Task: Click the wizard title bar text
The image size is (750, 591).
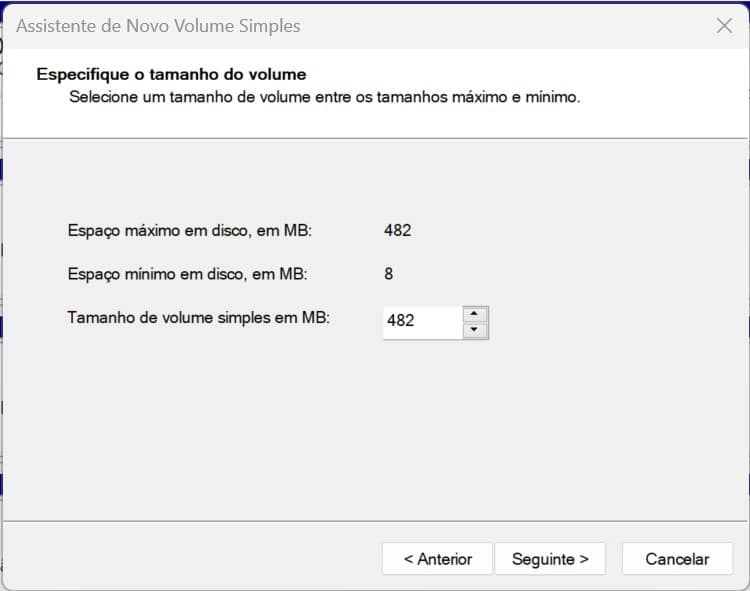Action: (x=158, y=26)
